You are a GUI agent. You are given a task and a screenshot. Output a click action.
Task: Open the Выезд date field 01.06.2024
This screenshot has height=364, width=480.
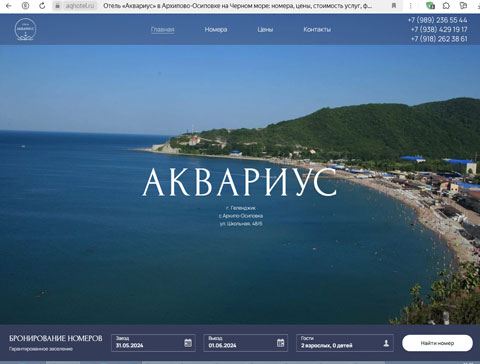(x=246, y=343)
